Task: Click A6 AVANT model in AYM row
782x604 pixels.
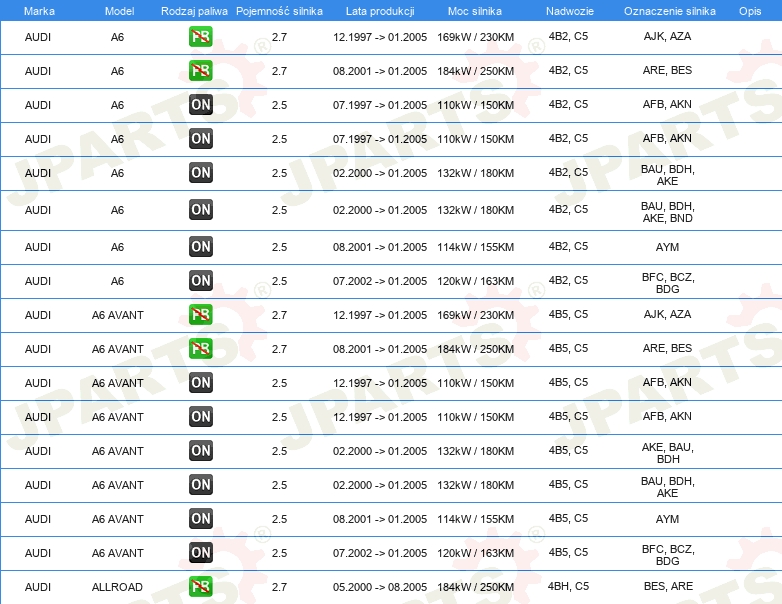Action: tap(118, 519)
